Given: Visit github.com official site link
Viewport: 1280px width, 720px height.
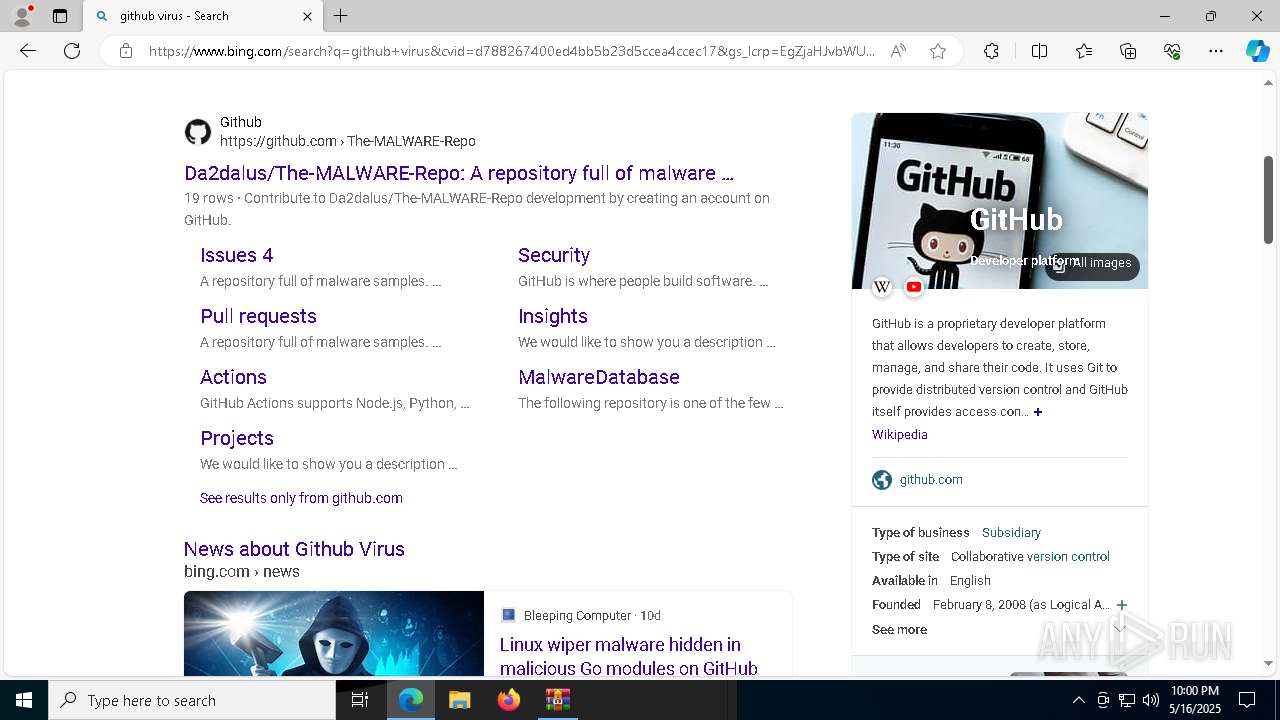Looking at the screenshot, I should (x=931, y=480).
